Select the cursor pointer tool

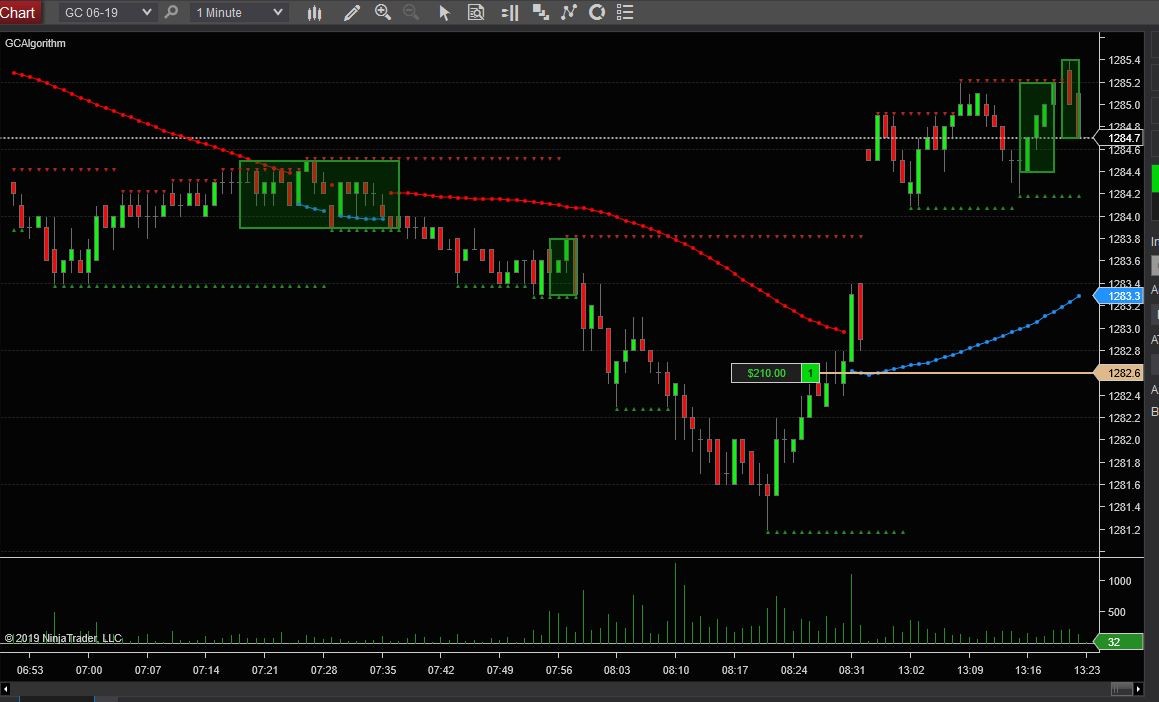tap(444, 13)
